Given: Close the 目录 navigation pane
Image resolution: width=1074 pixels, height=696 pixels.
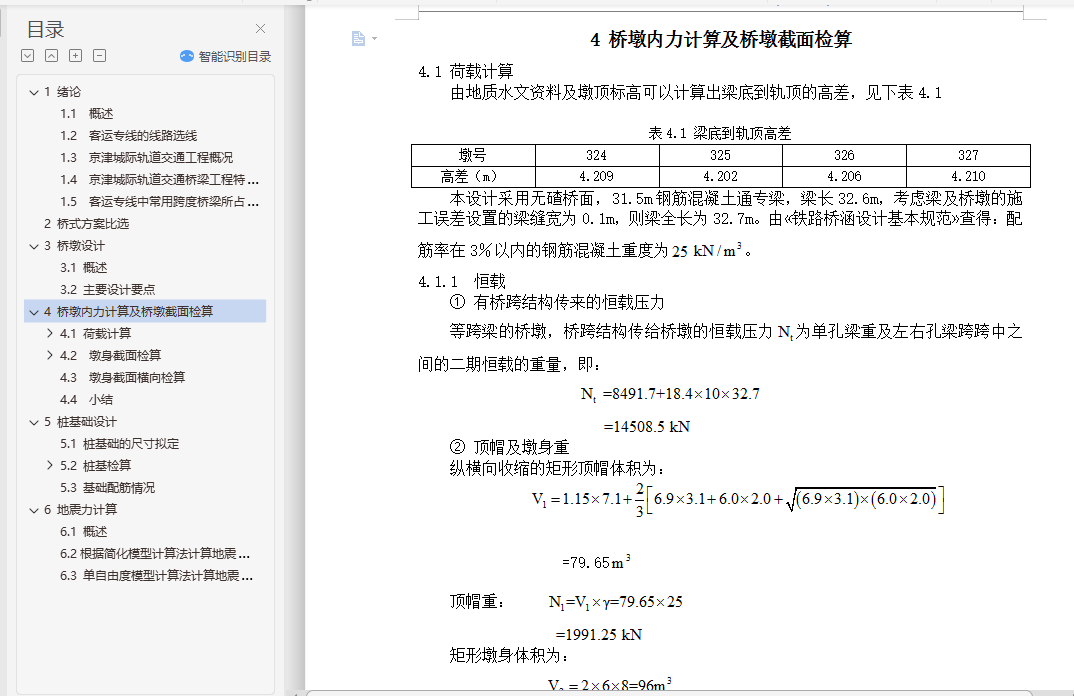Looking at the screenshot, I should tap(260, 29).
